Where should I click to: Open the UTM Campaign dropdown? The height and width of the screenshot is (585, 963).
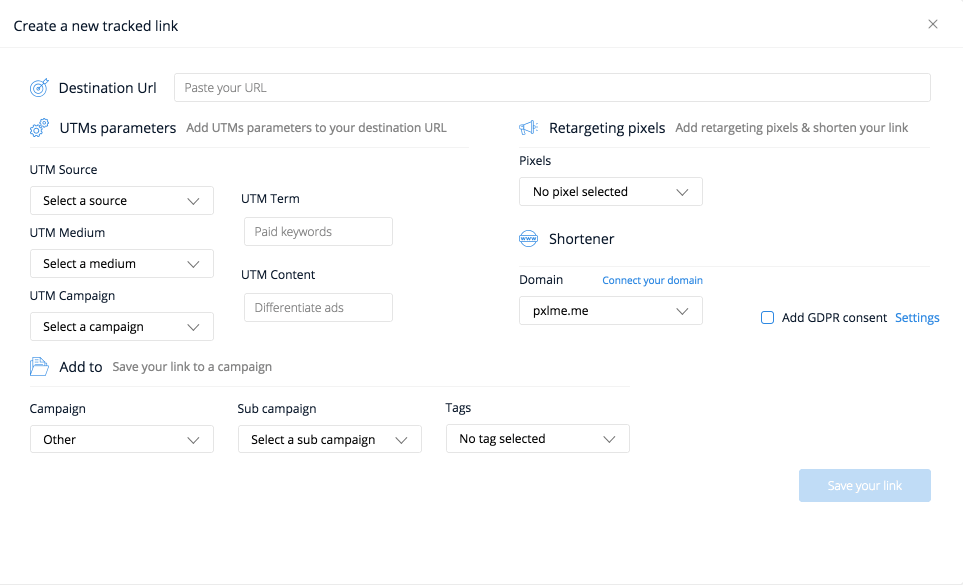tap(121, 327)
